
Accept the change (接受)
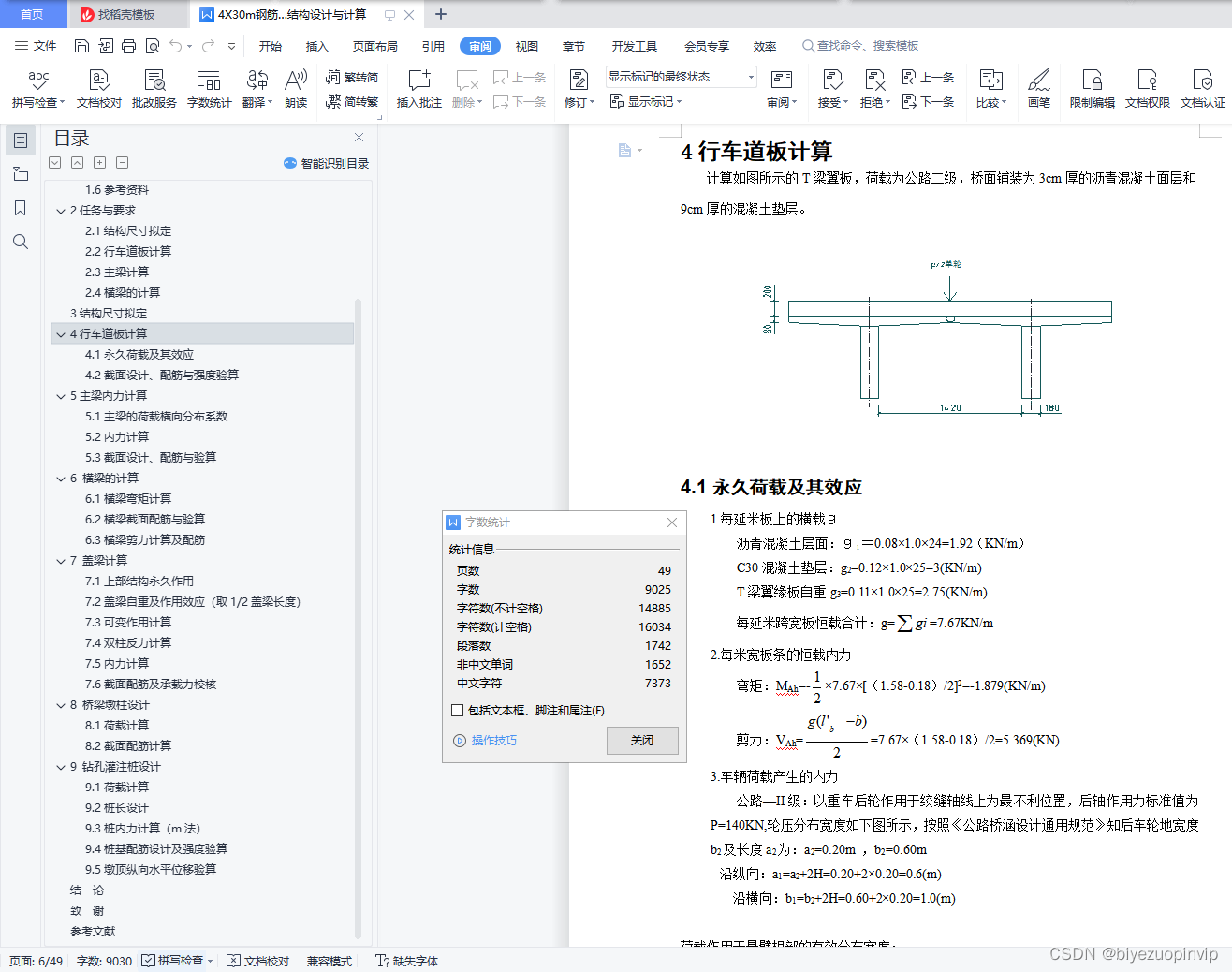(x=833, y=89)
